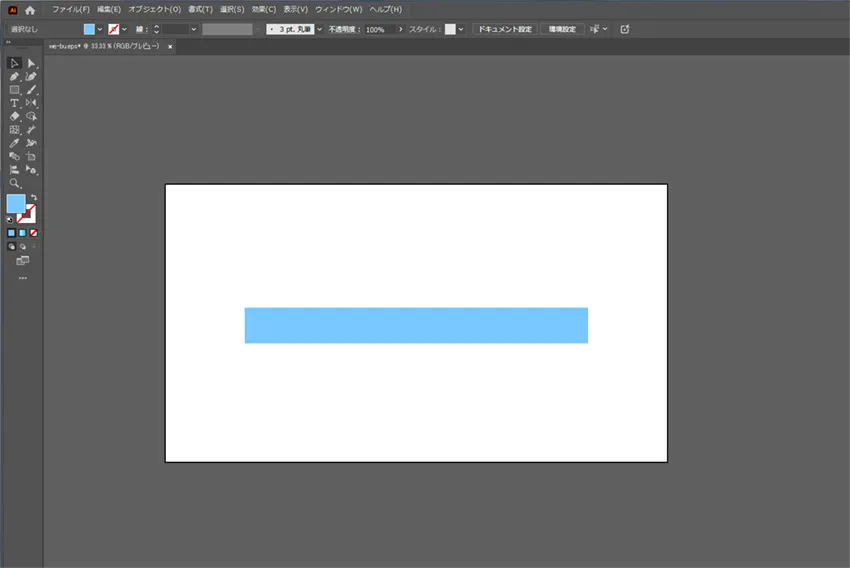Open the ウィンドウ(W) menu

tap(339, 9)
